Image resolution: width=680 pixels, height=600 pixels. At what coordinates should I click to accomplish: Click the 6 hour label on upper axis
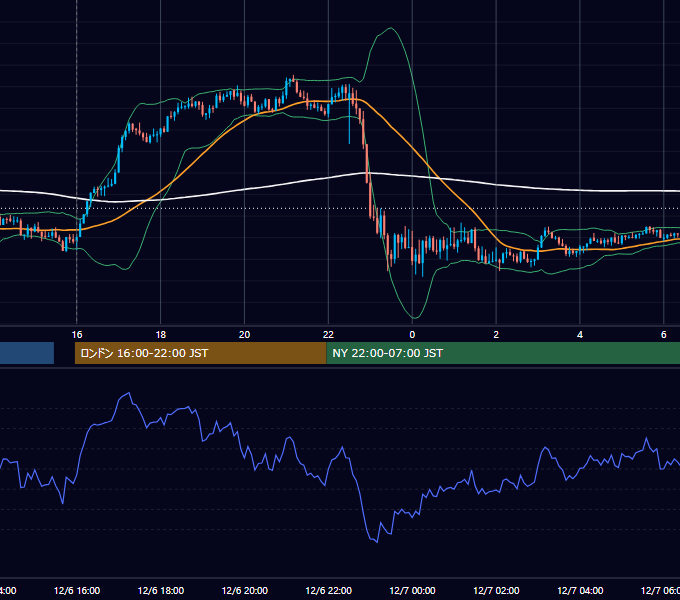(664, 335)
